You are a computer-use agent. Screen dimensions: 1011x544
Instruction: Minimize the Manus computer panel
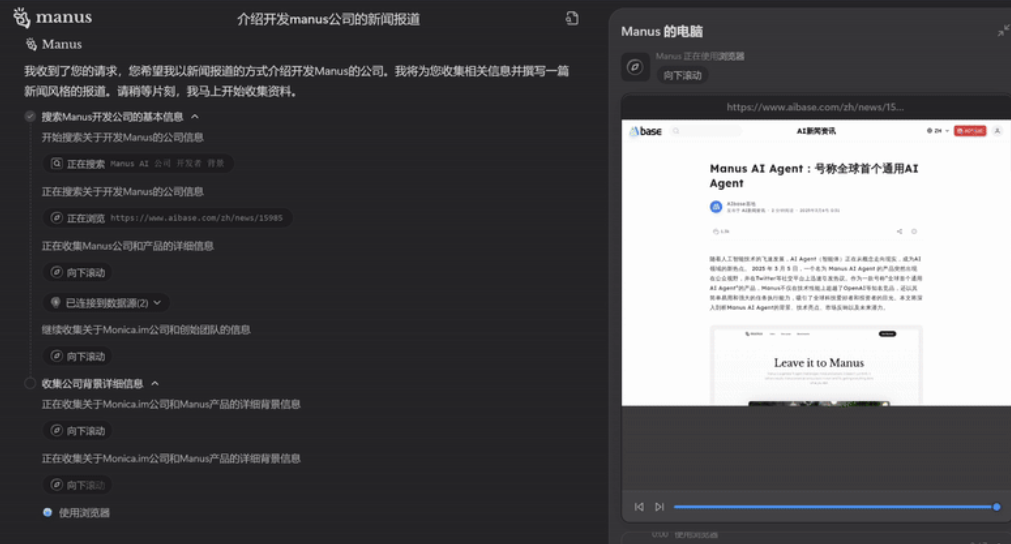tap(1002, 31)
